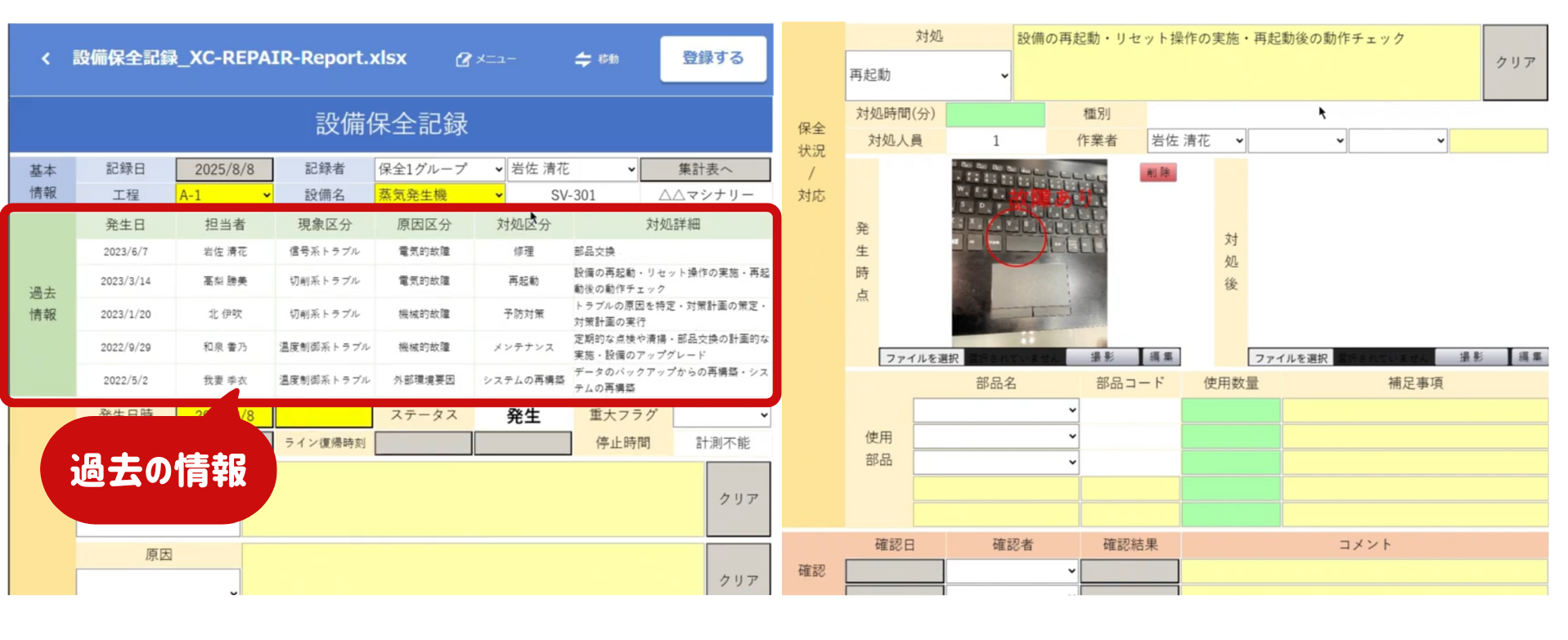The width and height of the screenshot is (1568, 640).
Task: Choose file for 対処後 photo
Action: pos(1291,357)
